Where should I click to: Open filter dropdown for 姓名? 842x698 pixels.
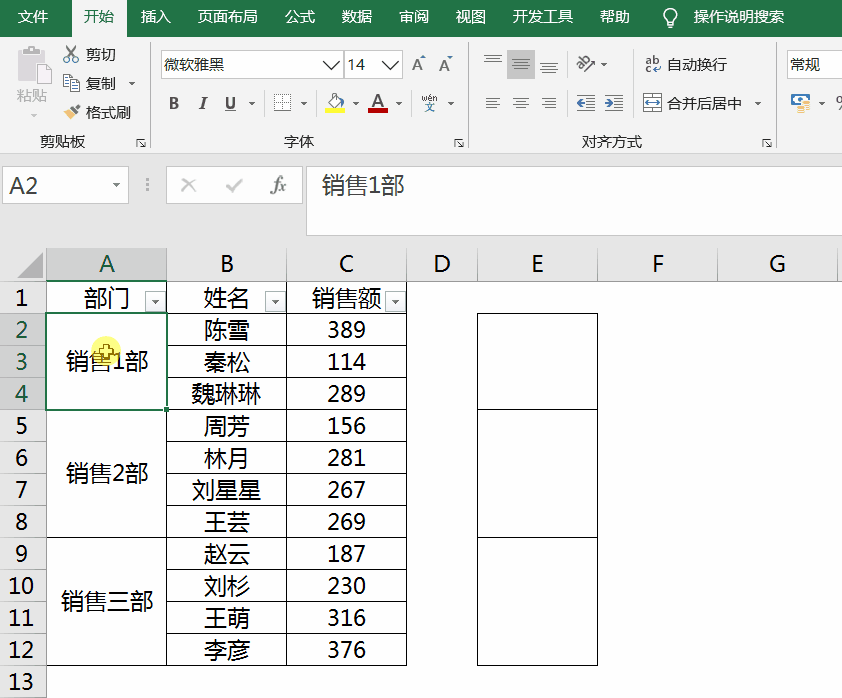pos(275,302)
